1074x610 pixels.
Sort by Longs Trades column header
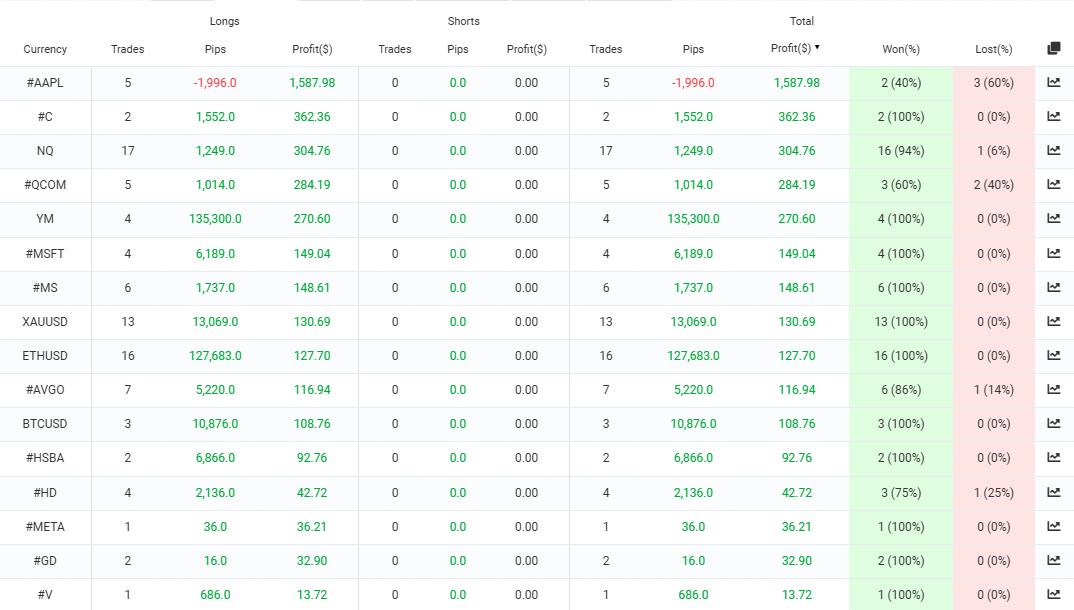pos(127,49)
